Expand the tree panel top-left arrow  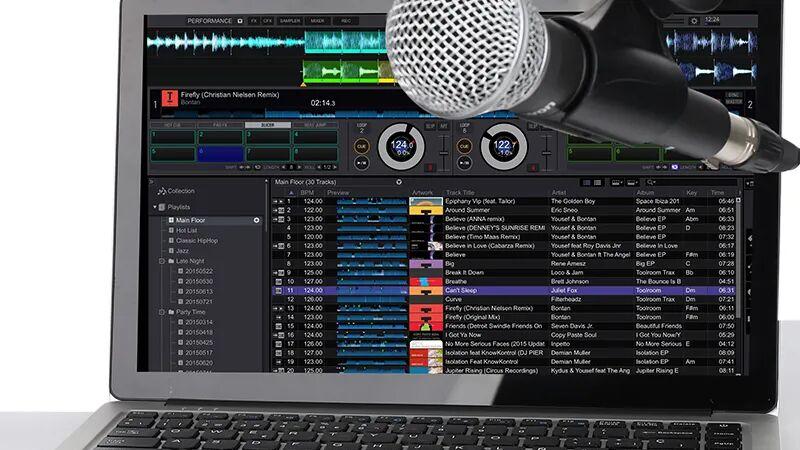[151, 181]
